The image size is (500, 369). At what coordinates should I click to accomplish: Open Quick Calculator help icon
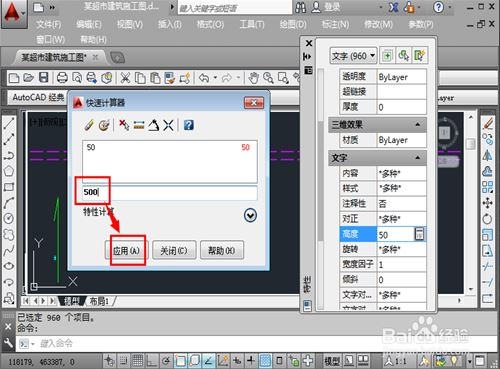click(189, 125)
